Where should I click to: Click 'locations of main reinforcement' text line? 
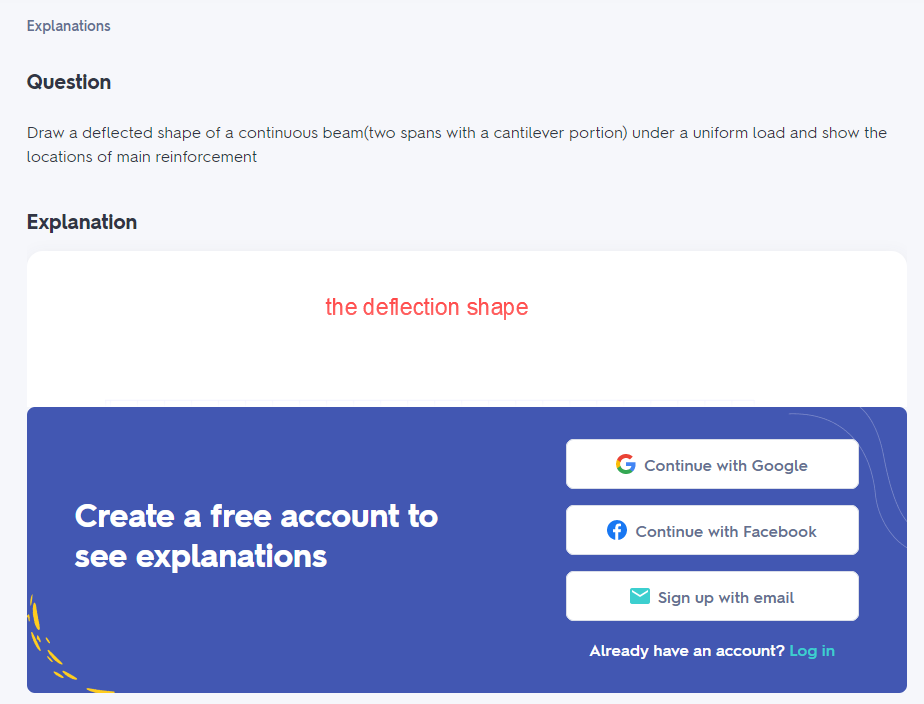[x=142, y=157]
